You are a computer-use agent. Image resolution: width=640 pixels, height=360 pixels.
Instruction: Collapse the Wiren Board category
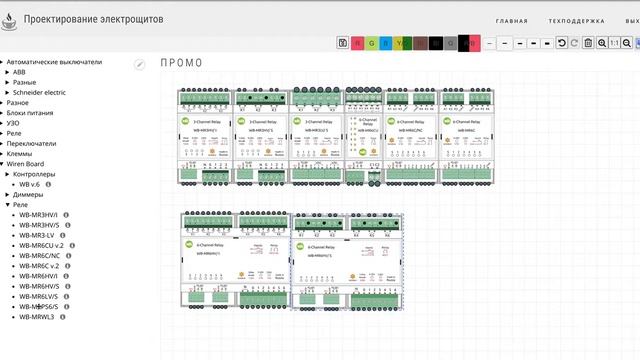[2, 164]
